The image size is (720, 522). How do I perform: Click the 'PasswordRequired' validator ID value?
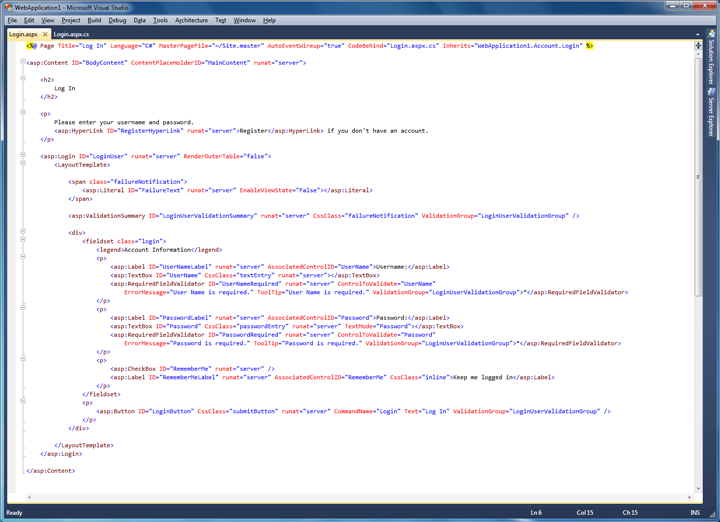250,335
